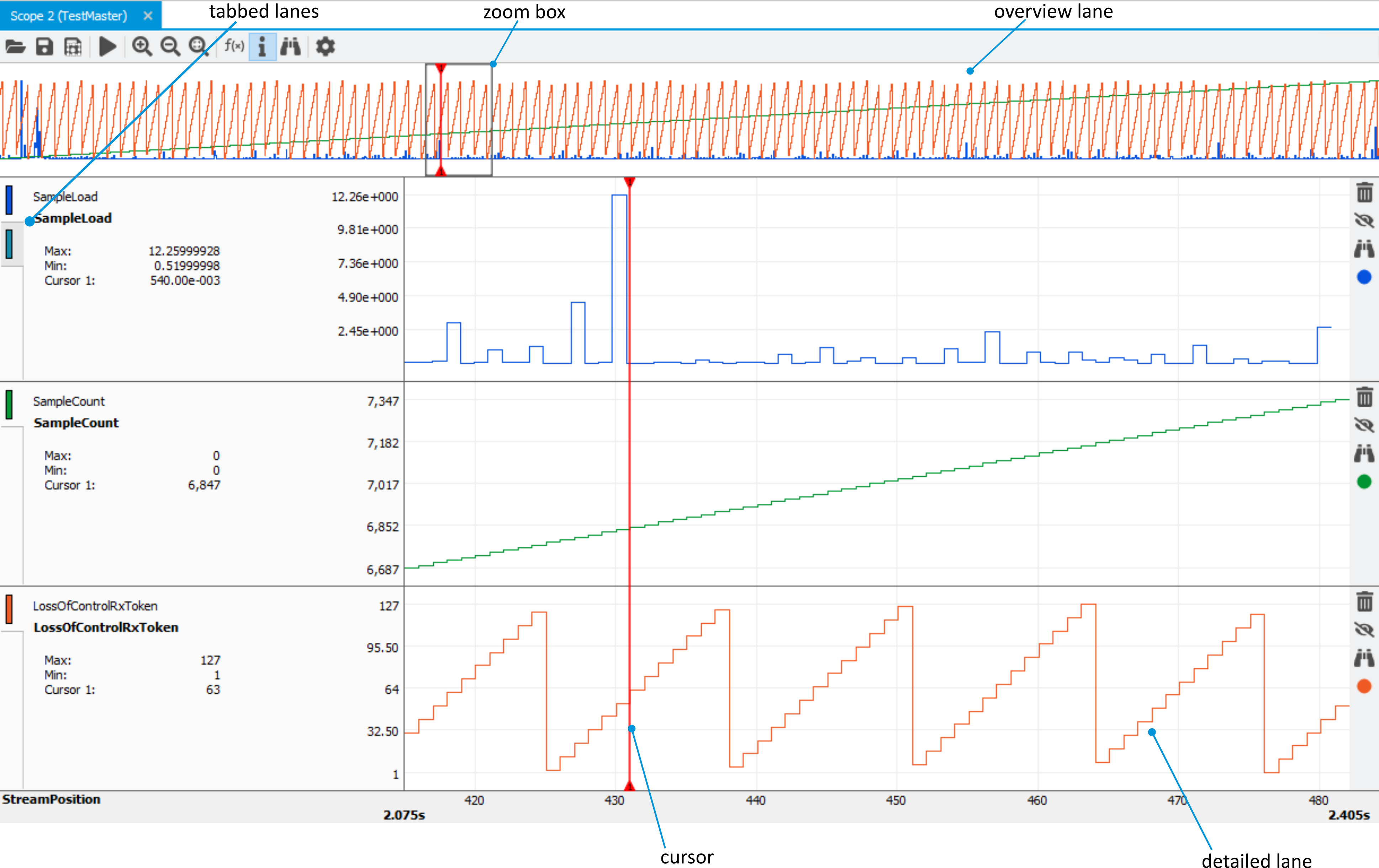This screenshot has height=868, width=1379.
Task: Click the bold SampleCount signal name
Action: coord(76,423)
